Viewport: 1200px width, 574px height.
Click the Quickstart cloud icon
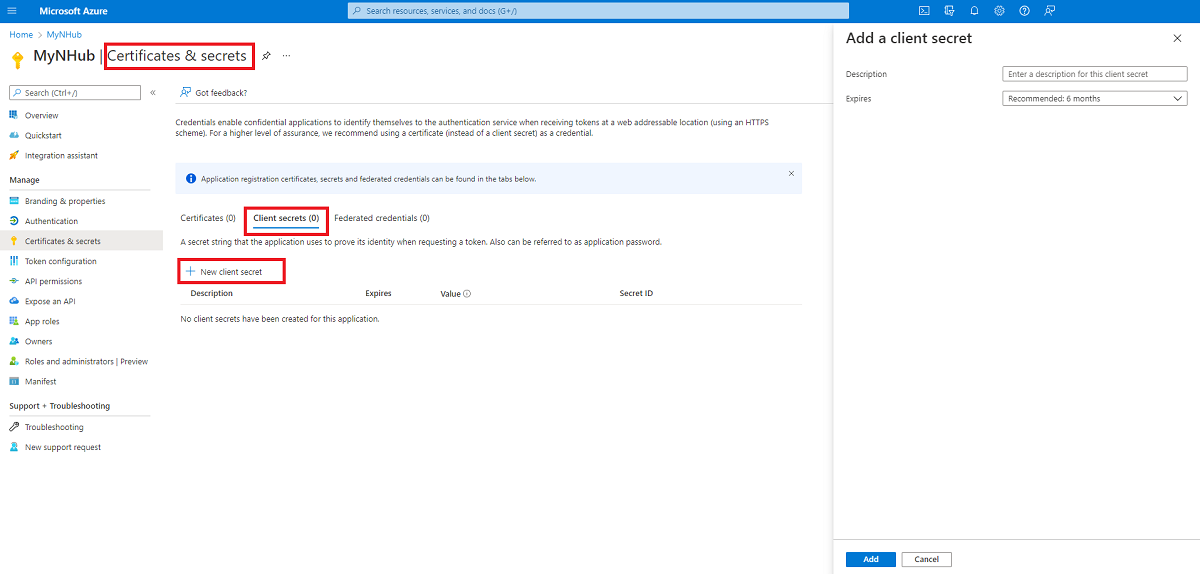point(14,135)
